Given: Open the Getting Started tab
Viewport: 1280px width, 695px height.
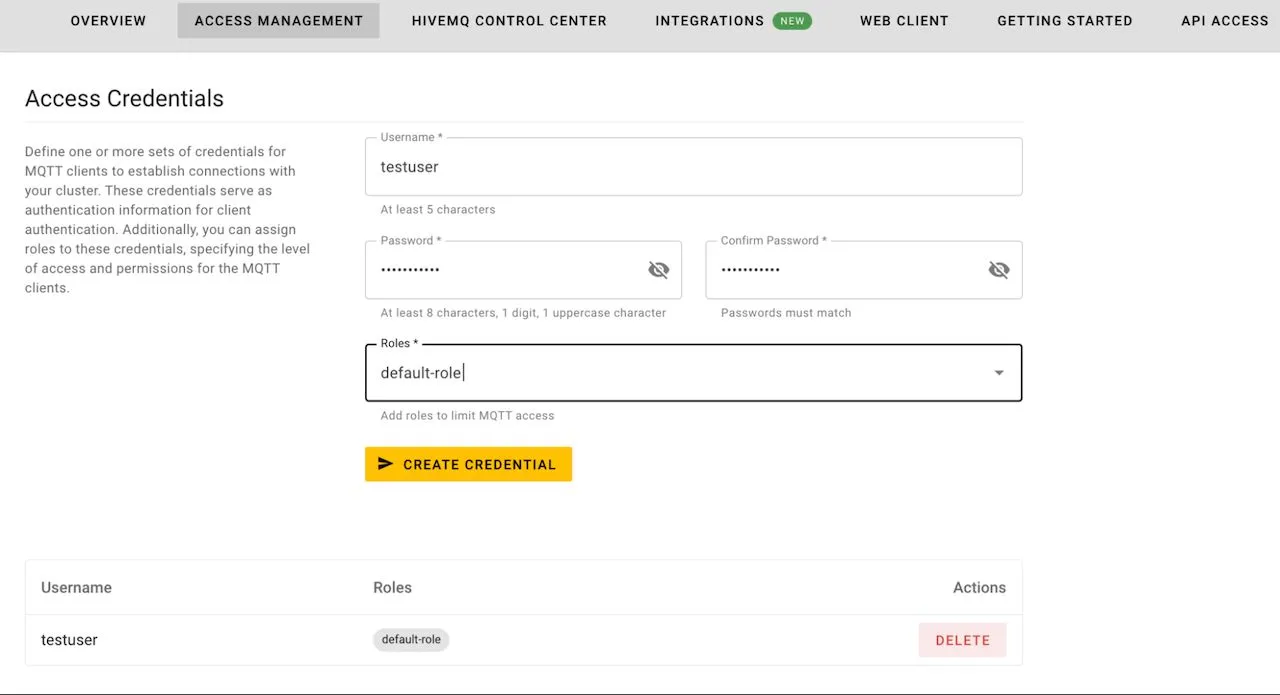Looking at the screenshot, I should pyautogui.click(x=1065, y=20).
